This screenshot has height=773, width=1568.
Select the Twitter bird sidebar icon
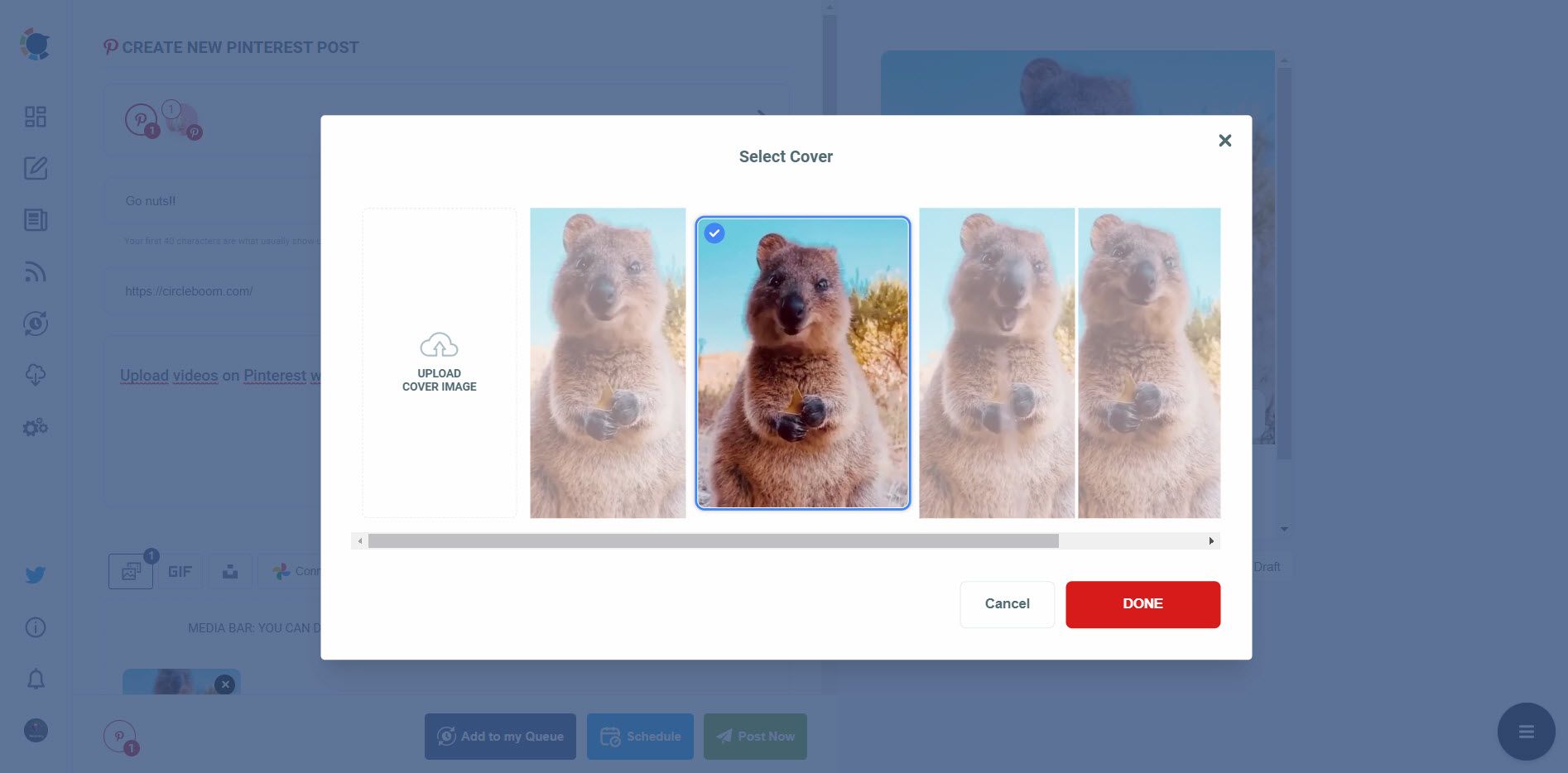pyautogui.click(x=35, y=574)
